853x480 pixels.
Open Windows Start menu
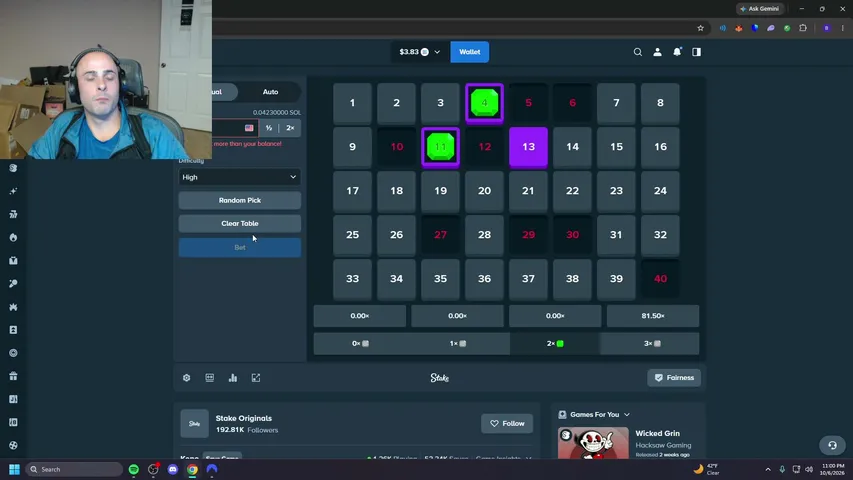14,469
